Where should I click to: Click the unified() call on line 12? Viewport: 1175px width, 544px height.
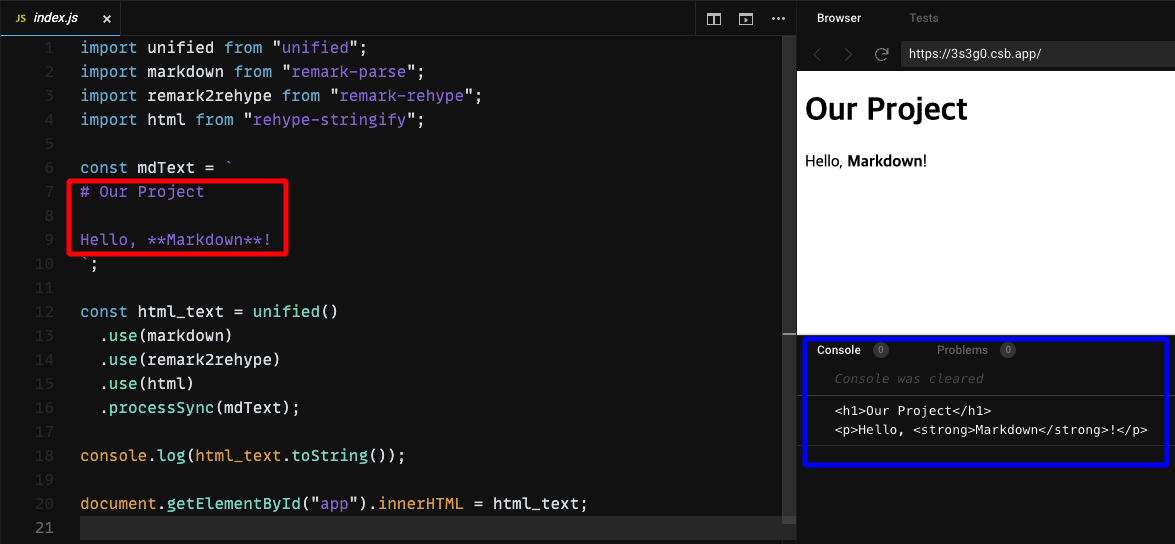[x=295, y=312]
